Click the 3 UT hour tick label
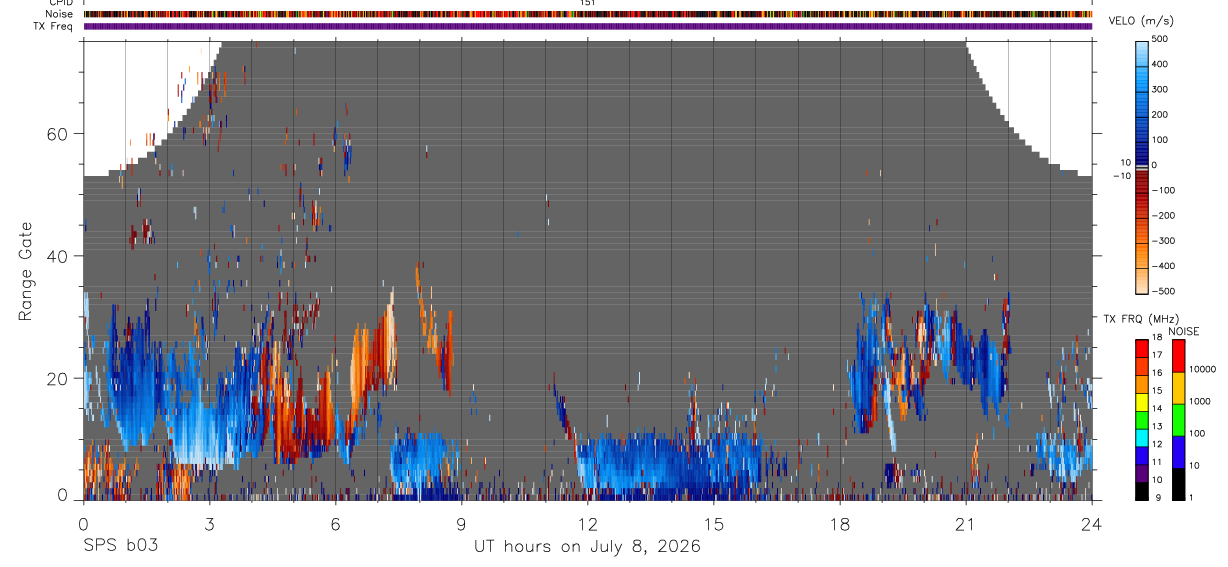The width and height of the screenshot is (1228, 567). tap(209, 524)
